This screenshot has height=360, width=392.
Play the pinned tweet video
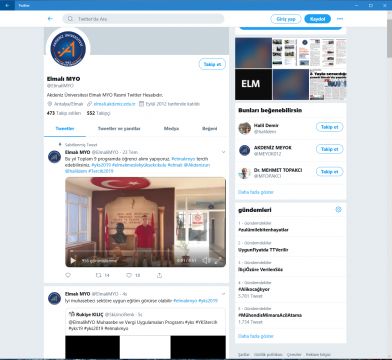(73, 261)
